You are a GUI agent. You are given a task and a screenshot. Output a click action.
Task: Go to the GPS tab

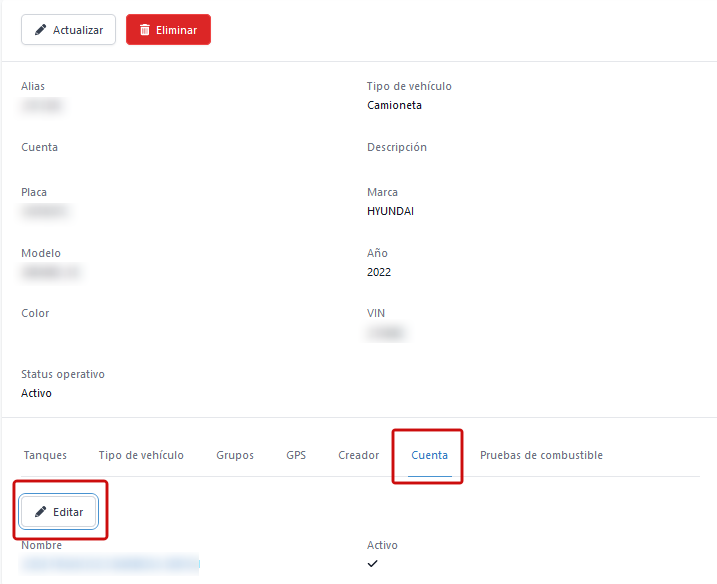click(296, 455)
